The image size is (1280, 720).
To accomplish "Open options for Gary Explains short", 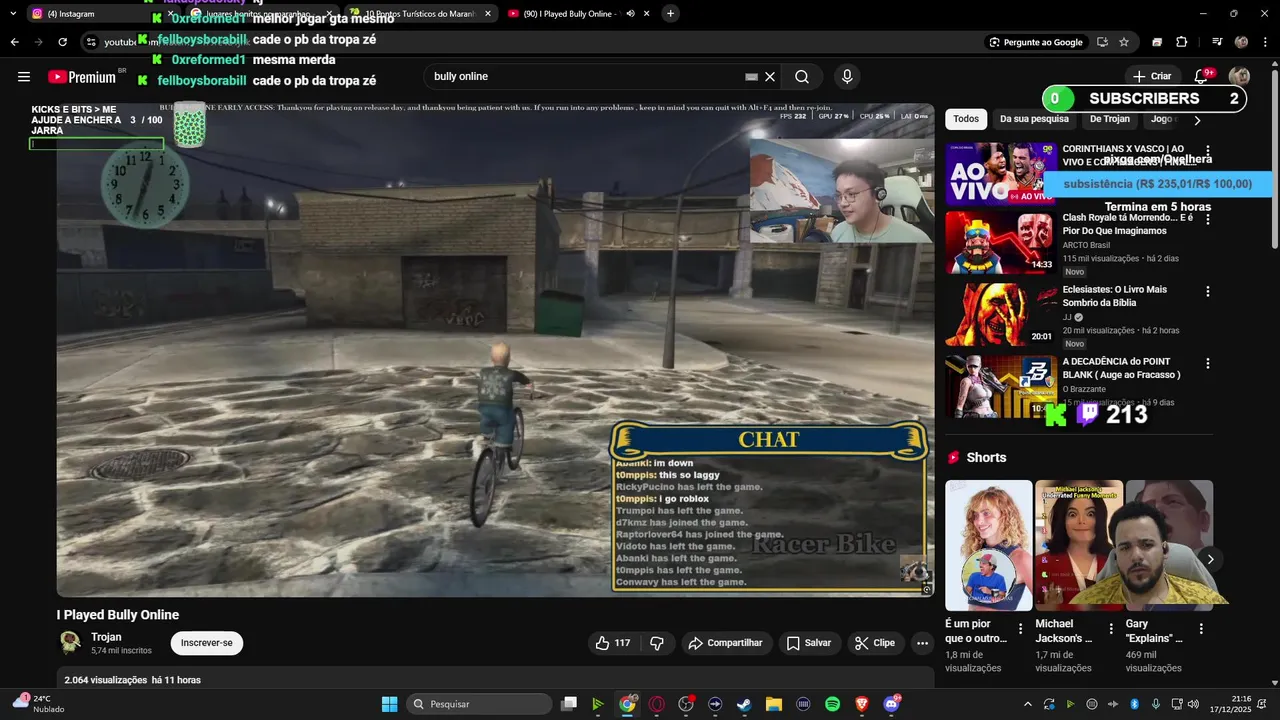I will (x=1201, y=629).
